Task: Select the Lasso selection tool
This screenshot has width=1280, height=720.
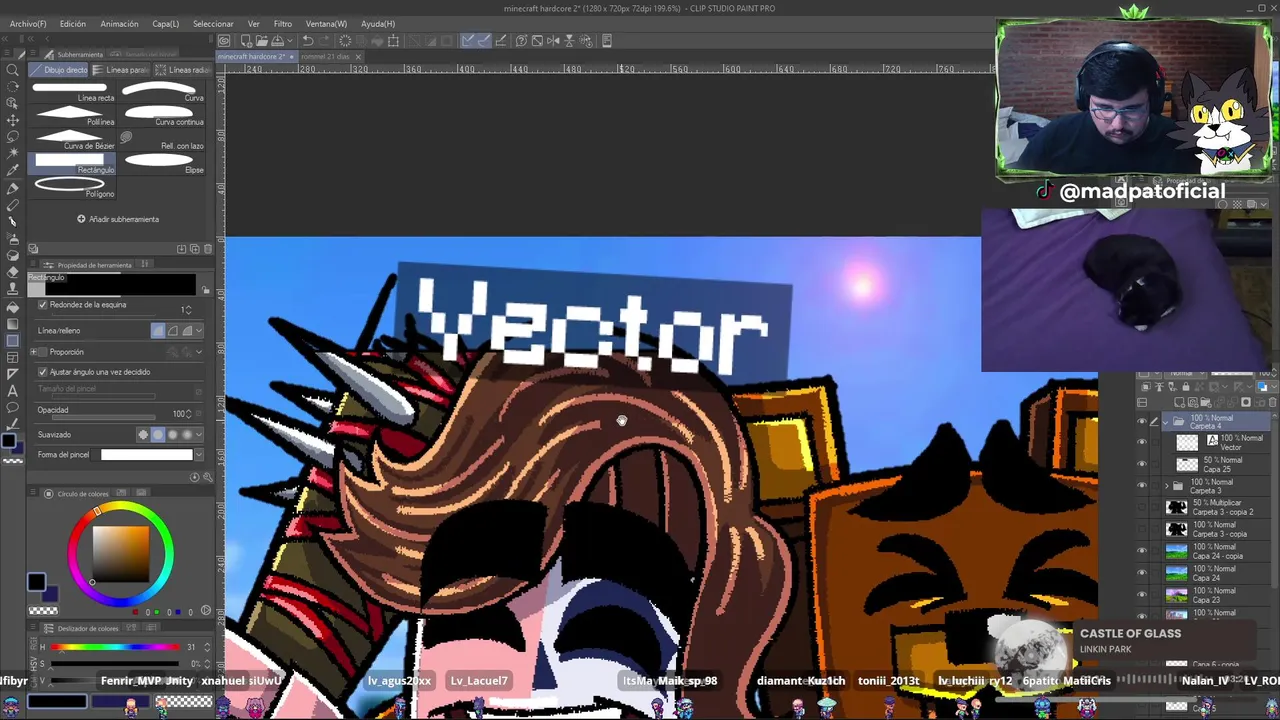Action: click(12, 137)
